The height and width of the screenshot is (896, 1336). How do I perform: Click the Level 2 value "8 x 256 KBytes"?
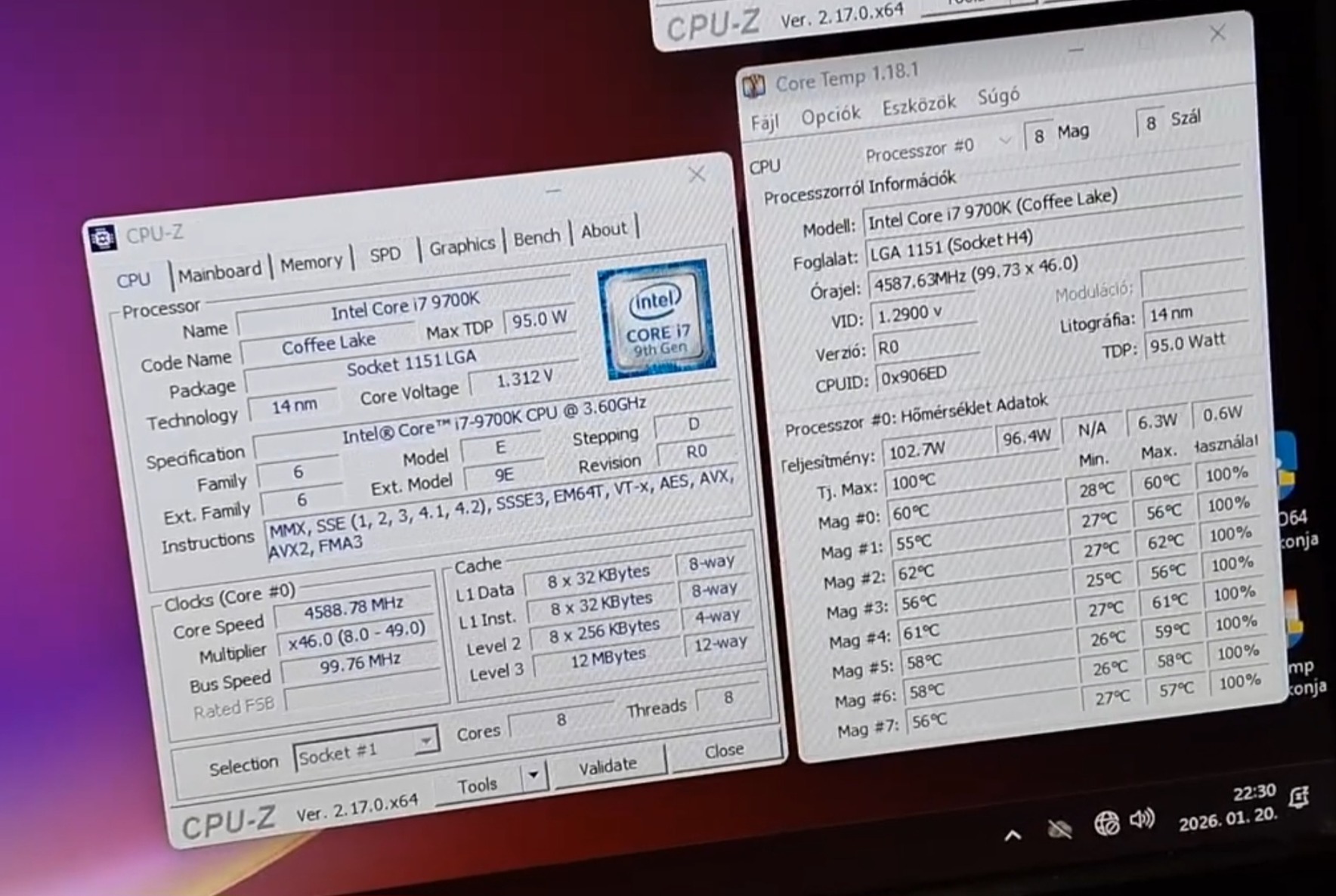coord(605,632)
